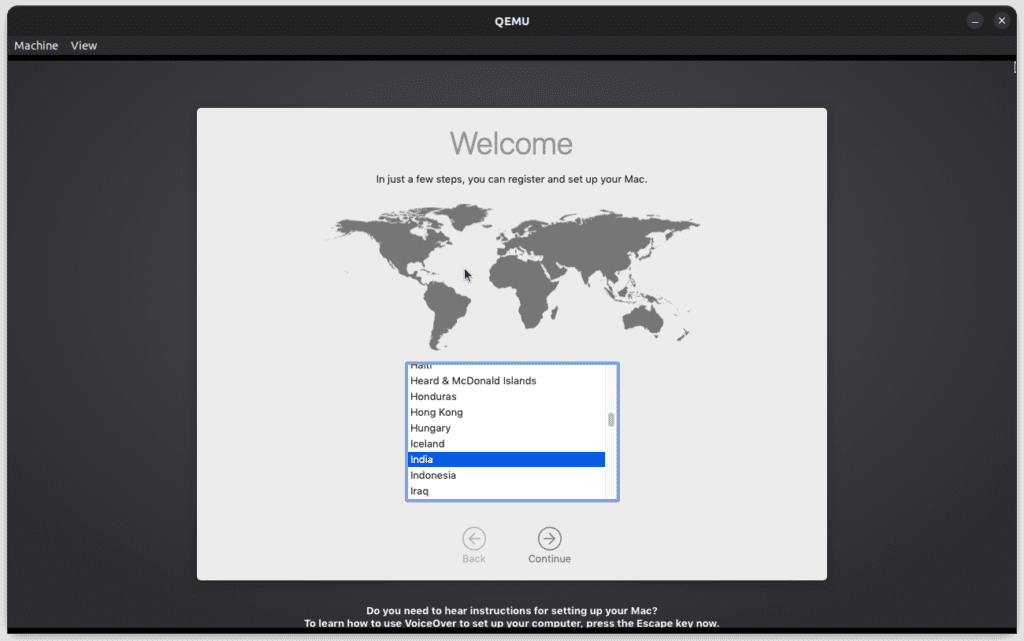Click the Continue label
Viewport: 1024px width, 641px height.
point(549,559)
